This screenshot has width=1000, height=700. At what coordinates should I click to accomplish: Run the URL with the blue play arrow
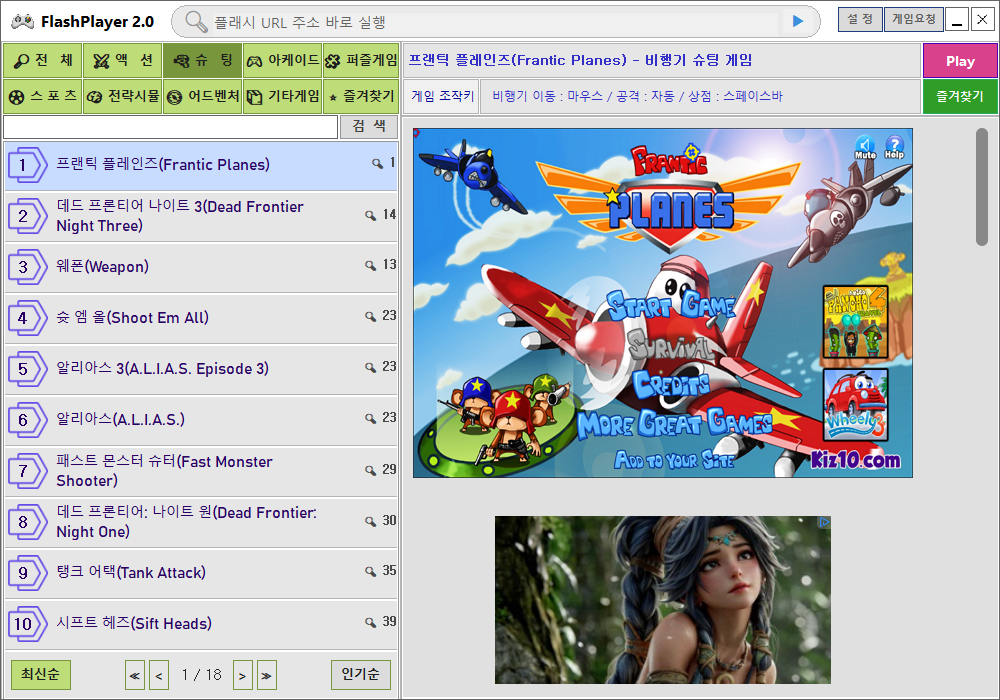798,21
